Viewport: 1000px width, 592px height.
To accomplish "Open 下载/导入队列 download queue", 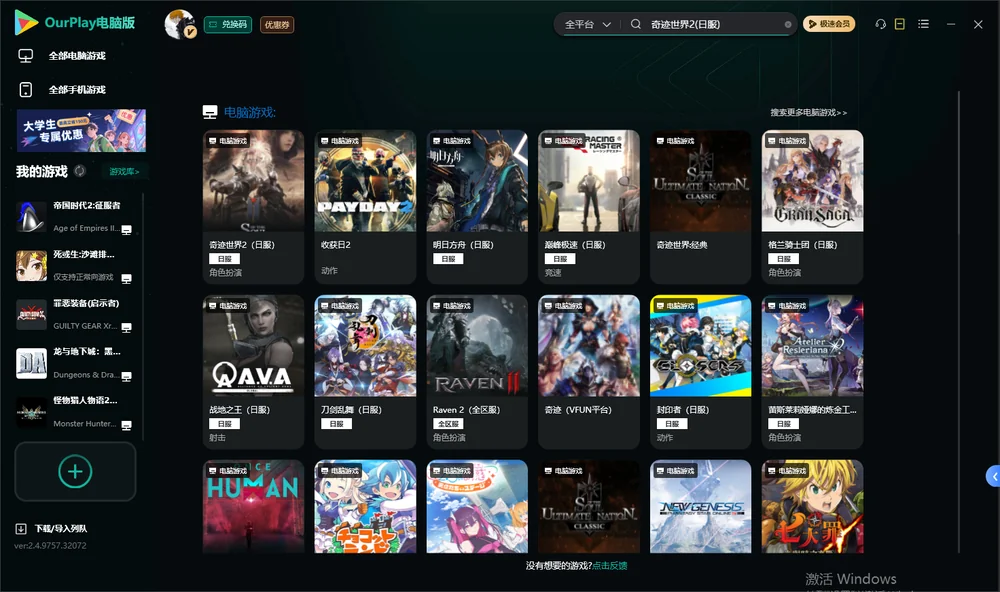I will point(52,529).
